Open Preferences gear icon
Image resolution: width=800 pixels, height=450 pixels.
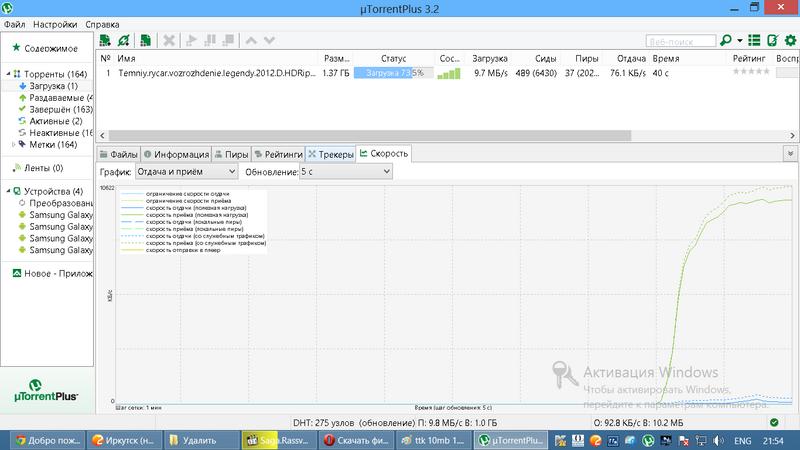(x=790, y=40)
